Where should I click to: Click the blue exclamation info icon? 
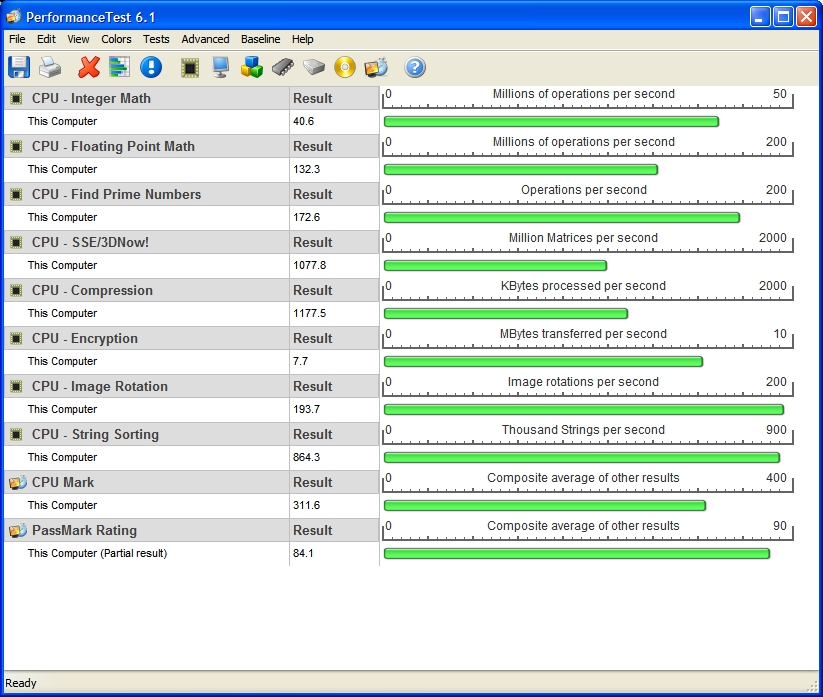[151, 67]
